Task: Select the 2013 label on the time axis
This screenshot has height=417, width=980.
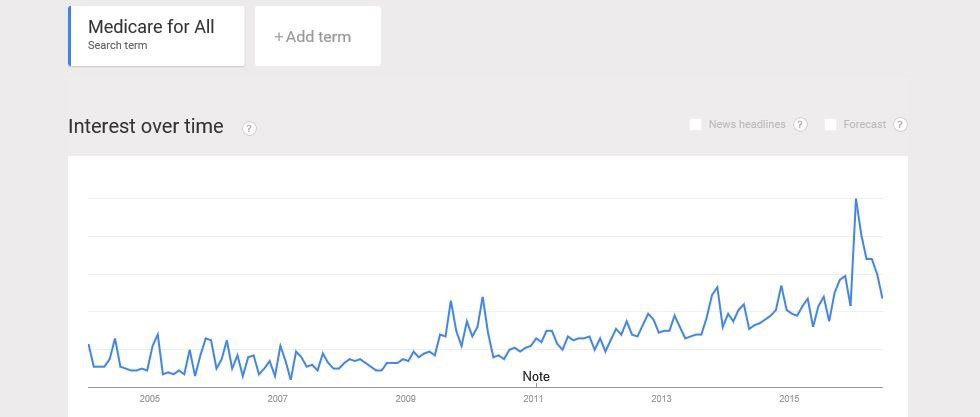Action: coord(661,399)
